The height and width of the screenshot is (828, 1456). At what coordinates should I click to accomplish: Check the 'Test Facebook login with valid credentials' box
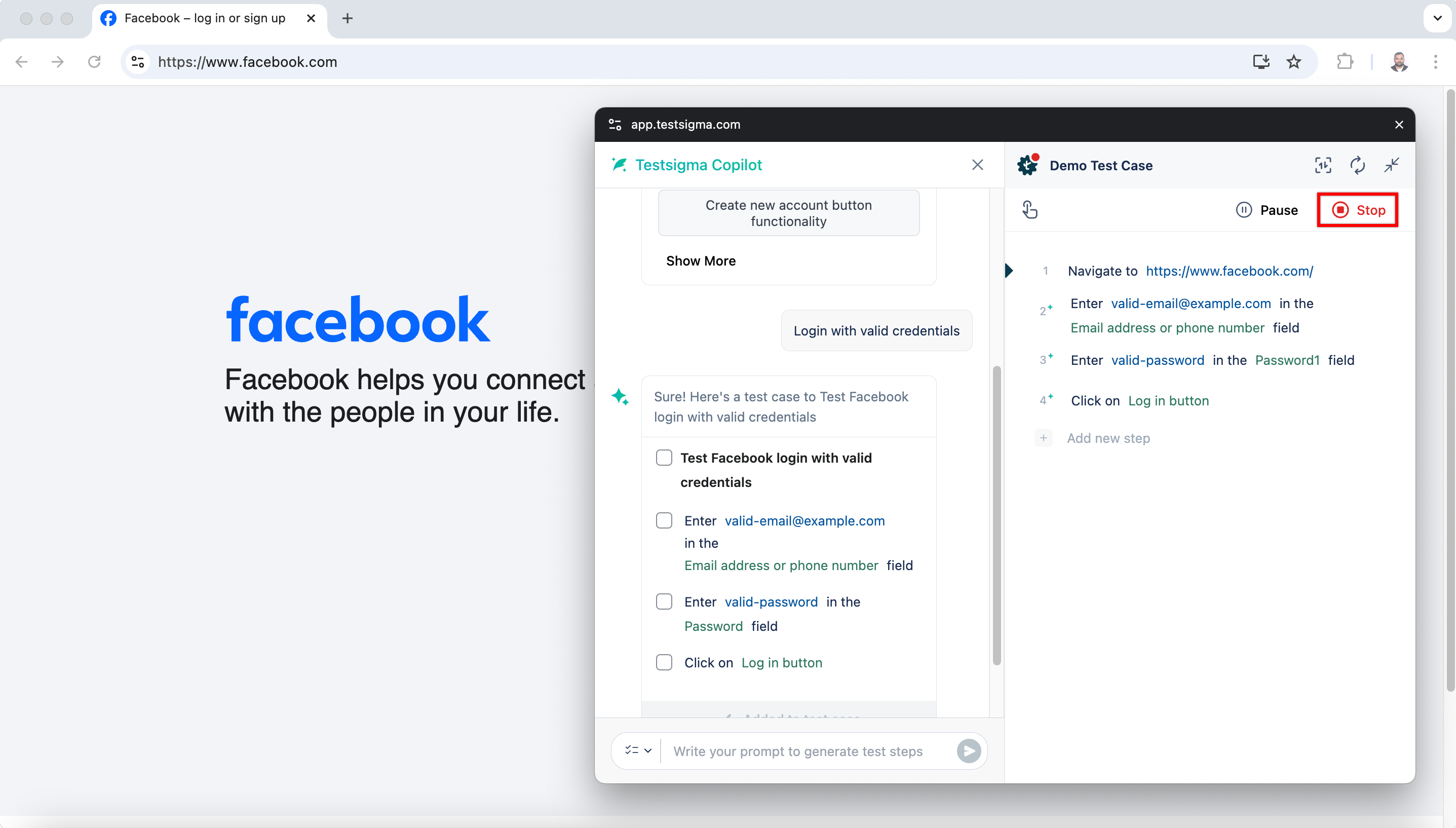(x=664, y=458)
